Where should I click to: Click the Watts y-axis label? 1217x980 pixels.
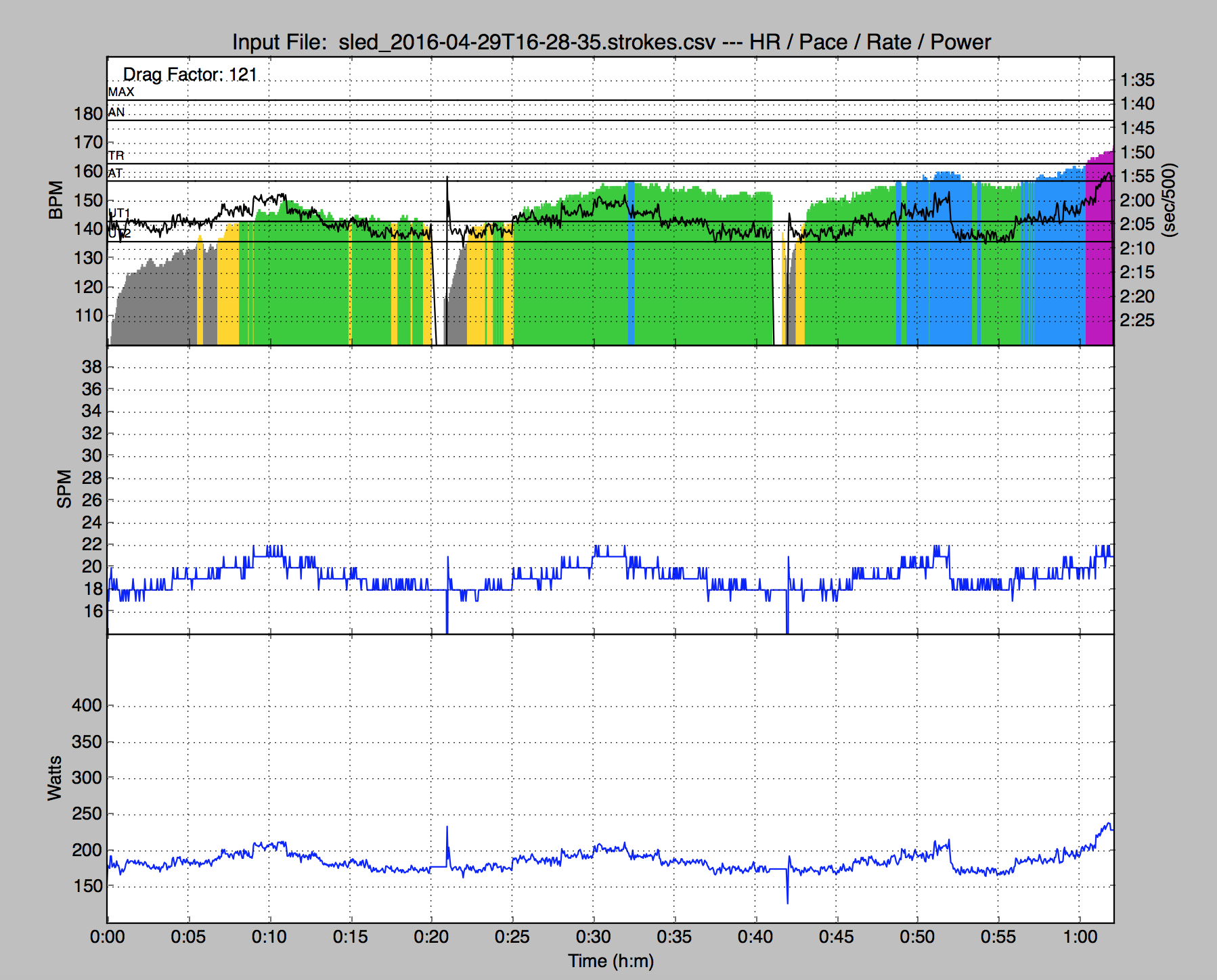(54, 778)
